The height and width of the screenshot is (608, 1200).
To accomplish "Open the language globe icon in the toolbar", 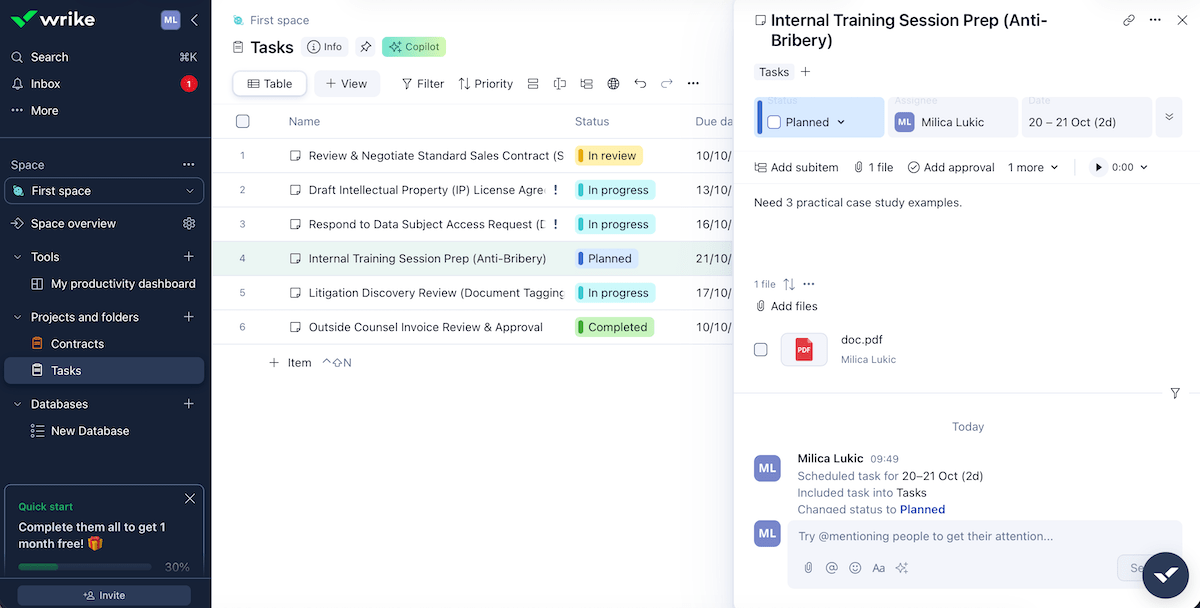I will [613, 84].
